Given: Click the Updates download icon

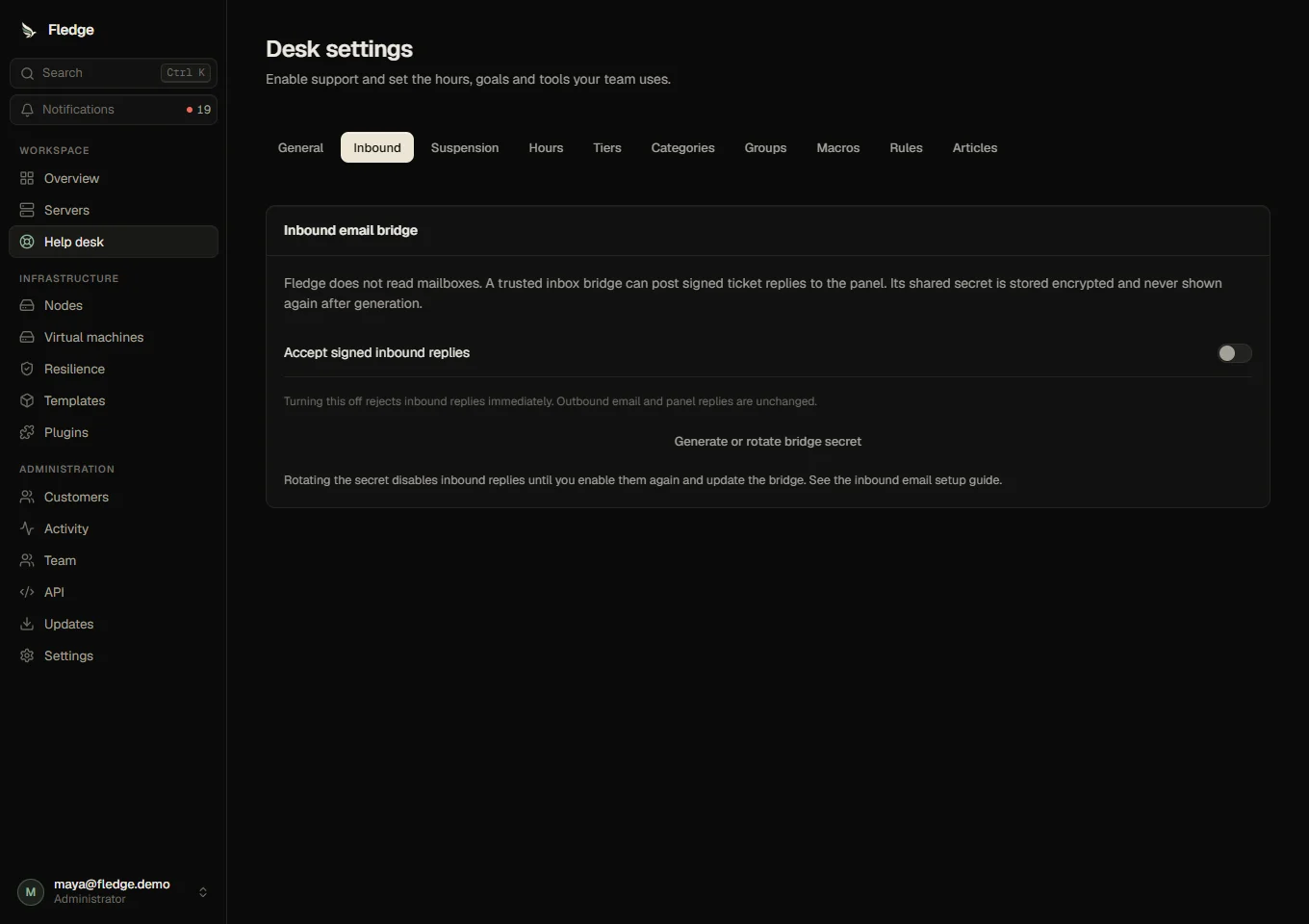Looking at the screenshot, I should point(27,624).
